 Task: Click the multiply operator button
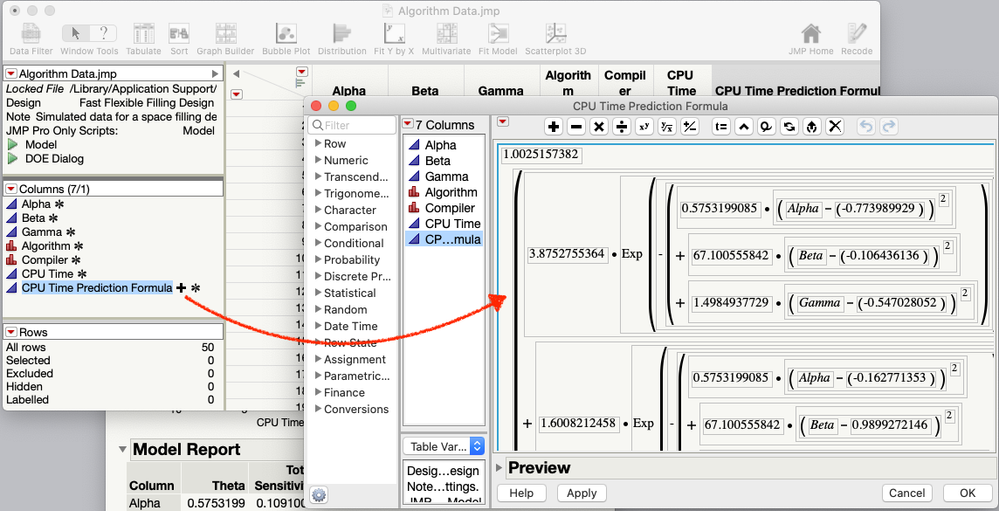598,127
